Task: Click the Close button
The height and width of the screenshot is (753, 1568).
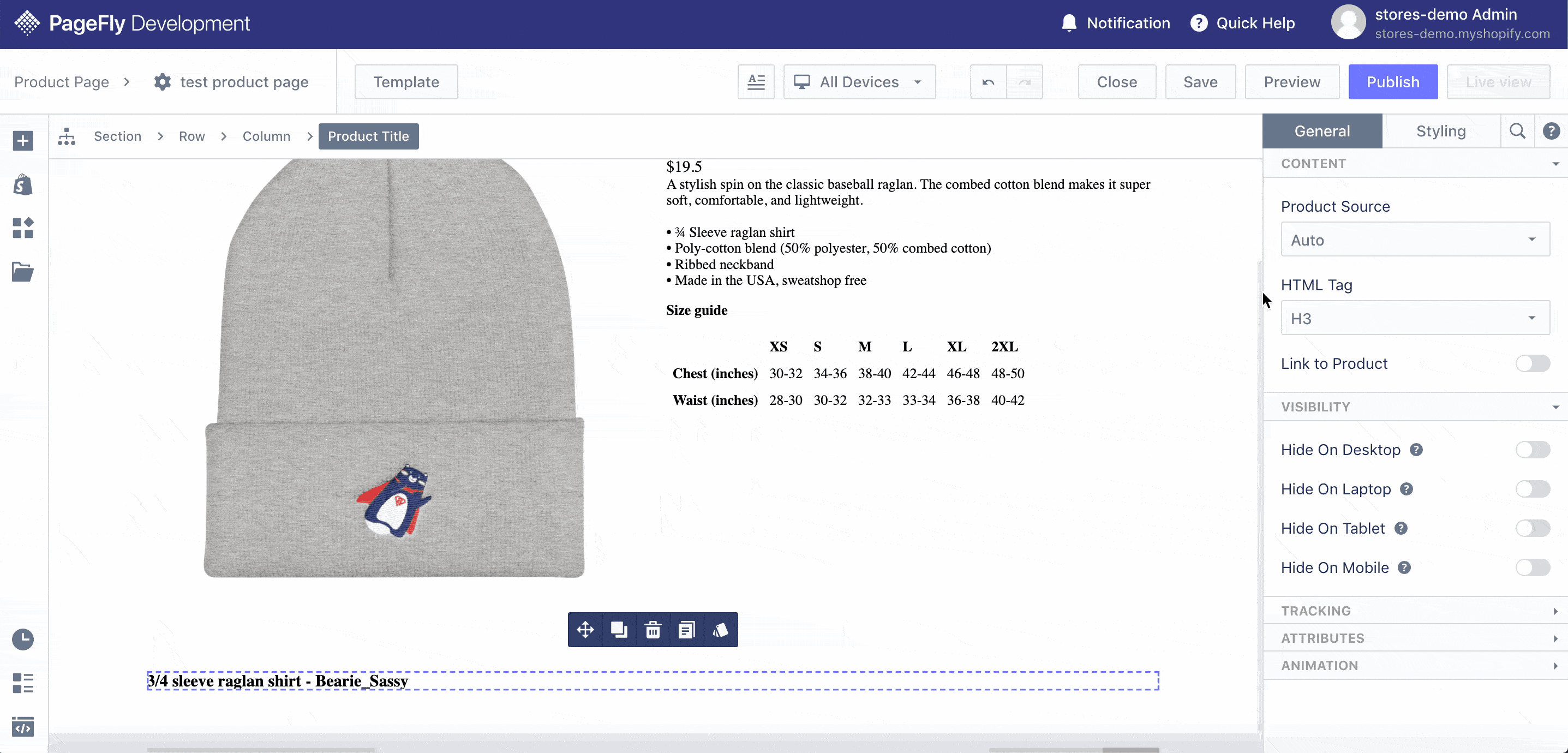Action: [x=1116, y=82]
